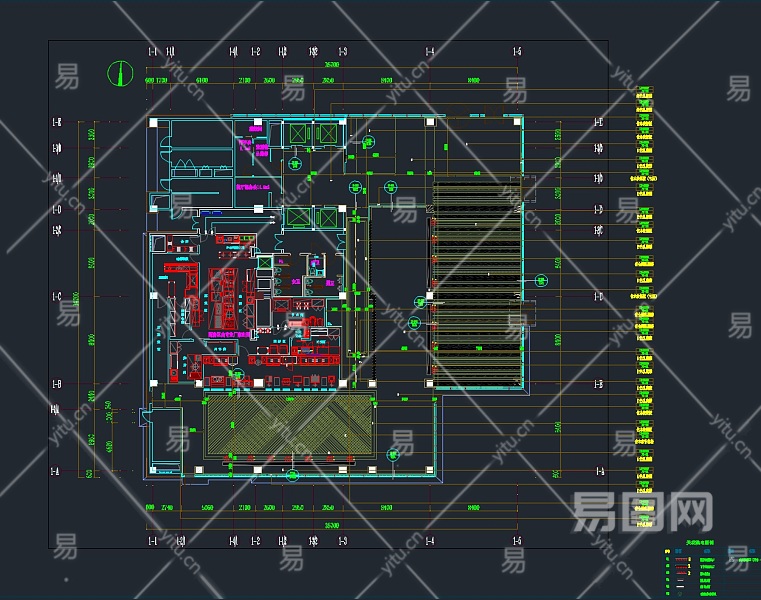Viewport: 761px width, 600px height.
Task: Select the 6100 dimension text in top chain
Action: [202, 80]
